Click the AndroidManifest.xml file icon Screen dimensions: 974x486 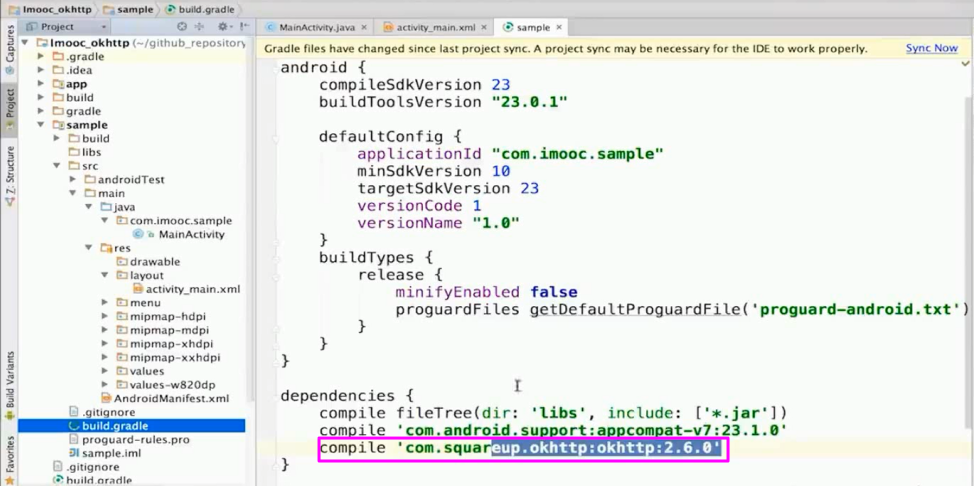(106, 398)
